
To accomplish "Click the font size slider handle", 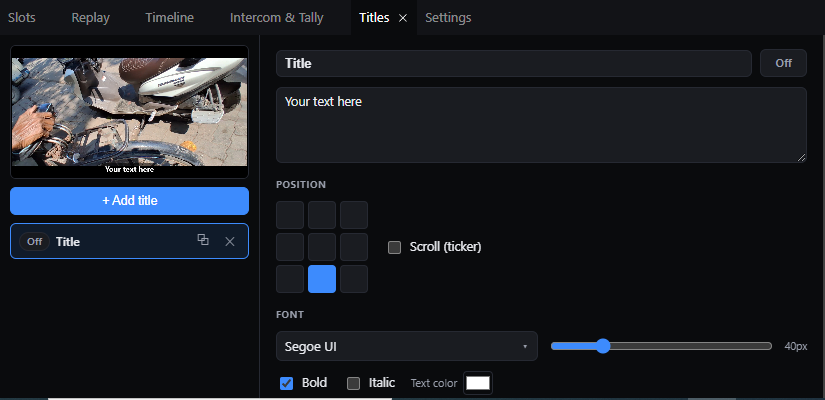I will pos(603,346).
